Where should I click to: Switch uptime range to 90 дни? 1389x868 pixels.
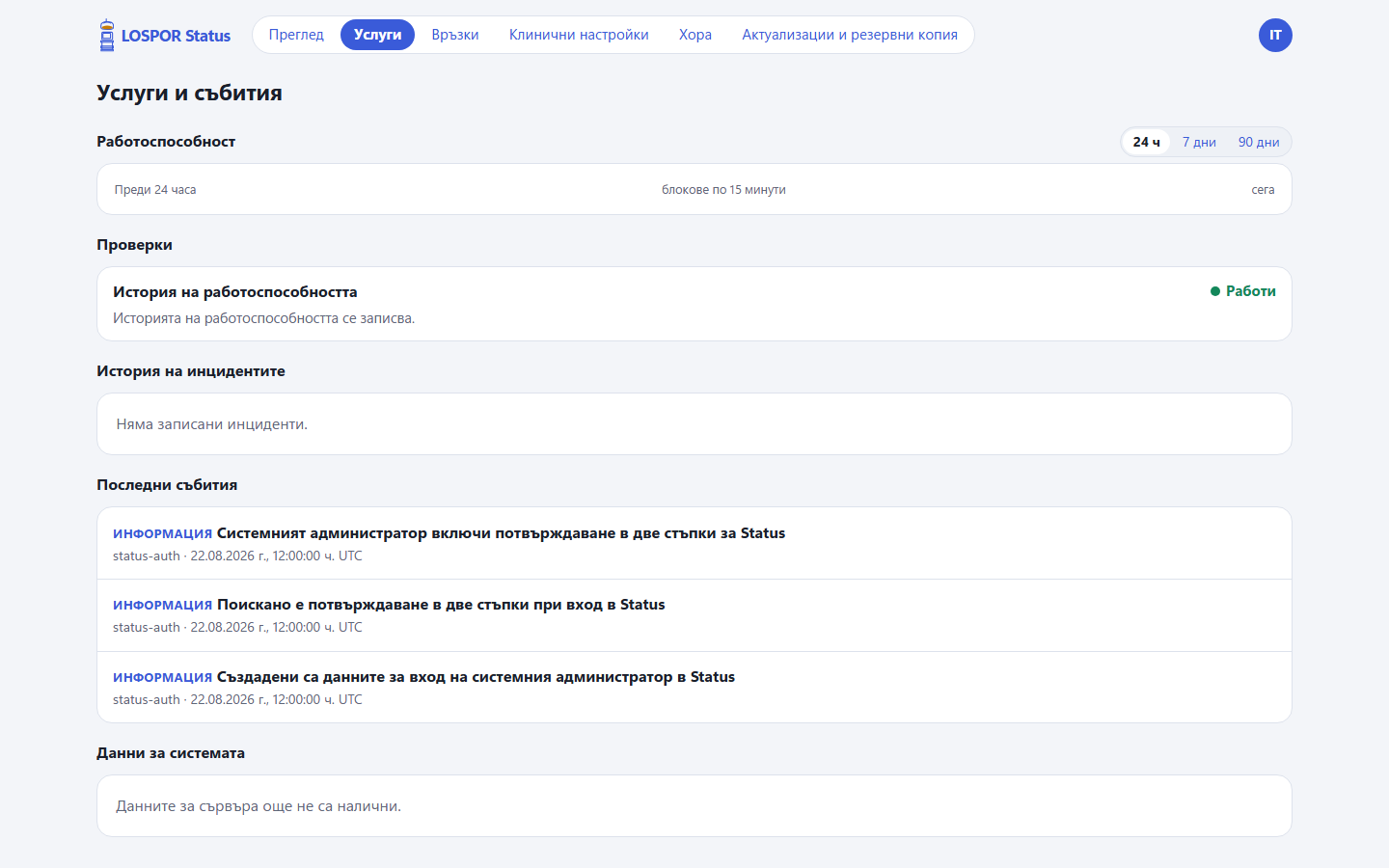(x=1259, y=142)
